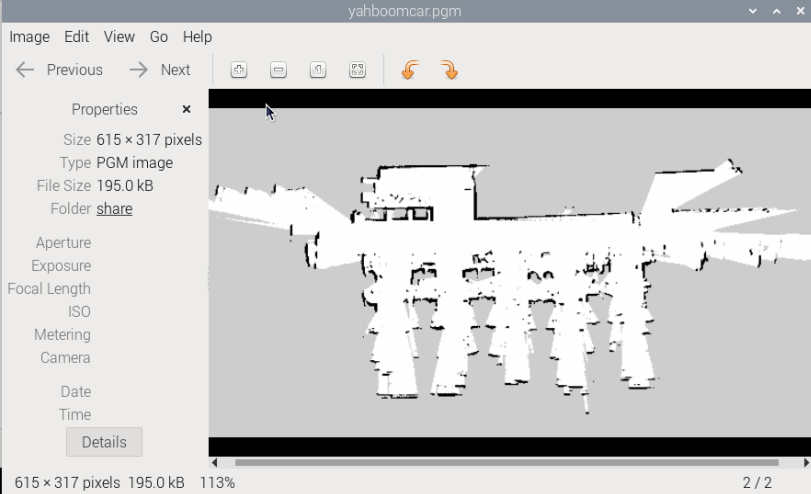Click the Zoom Out toolbar icon
This screenshot has width=811, height=494.
pos(279,70)
